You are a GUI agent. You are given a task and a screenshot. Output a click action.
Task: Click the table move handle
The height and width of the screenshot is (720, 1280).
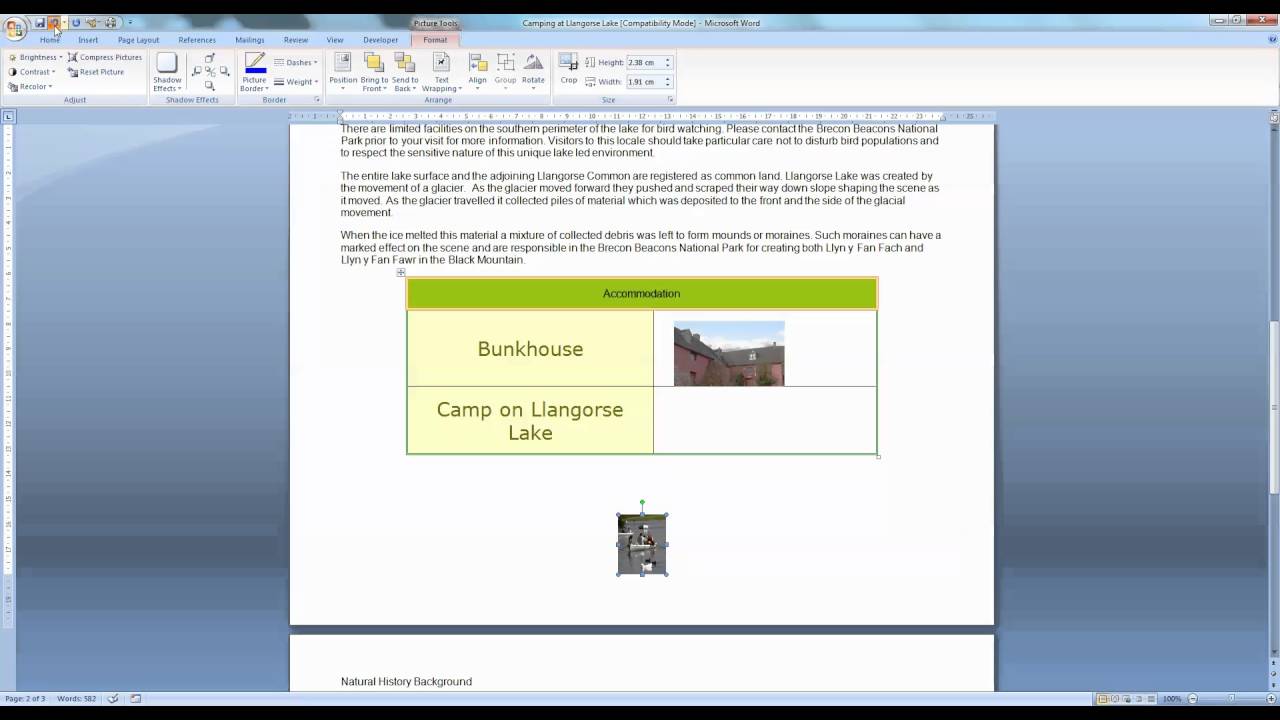(401, 272)
